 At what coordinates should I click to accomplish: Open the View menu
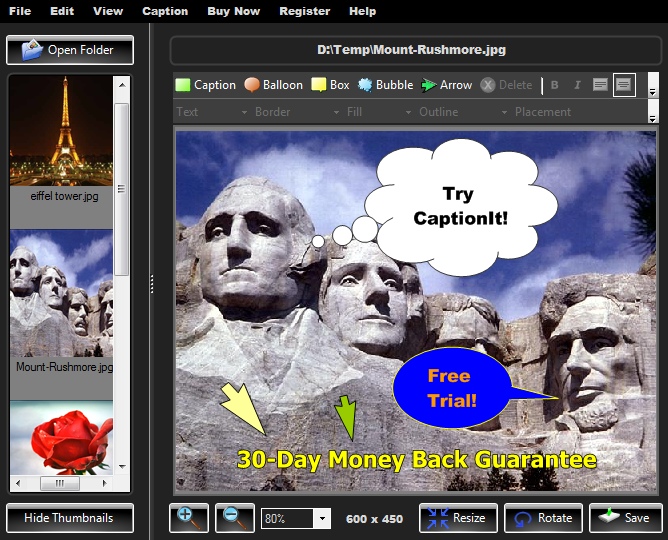(x=108, y=11)
